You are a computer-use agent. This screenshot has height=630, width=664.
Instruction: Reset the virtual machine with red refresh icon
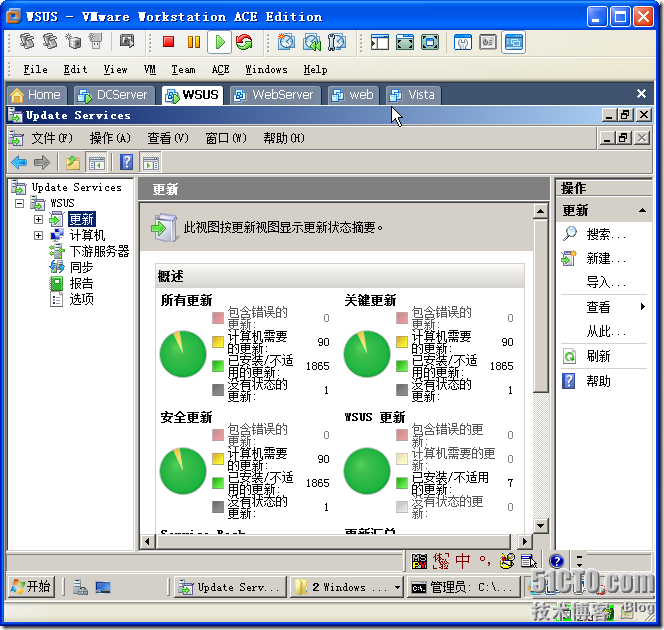tap(244, 42)
